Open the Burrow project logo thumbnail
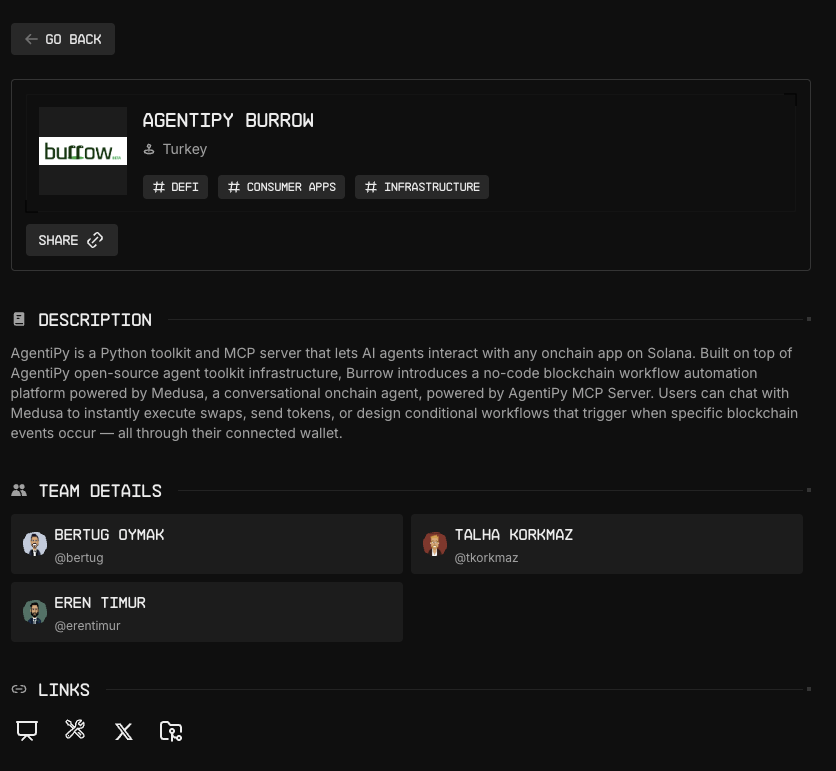The width and height of the screenshot is (836, 771). [x=83, y=151]
